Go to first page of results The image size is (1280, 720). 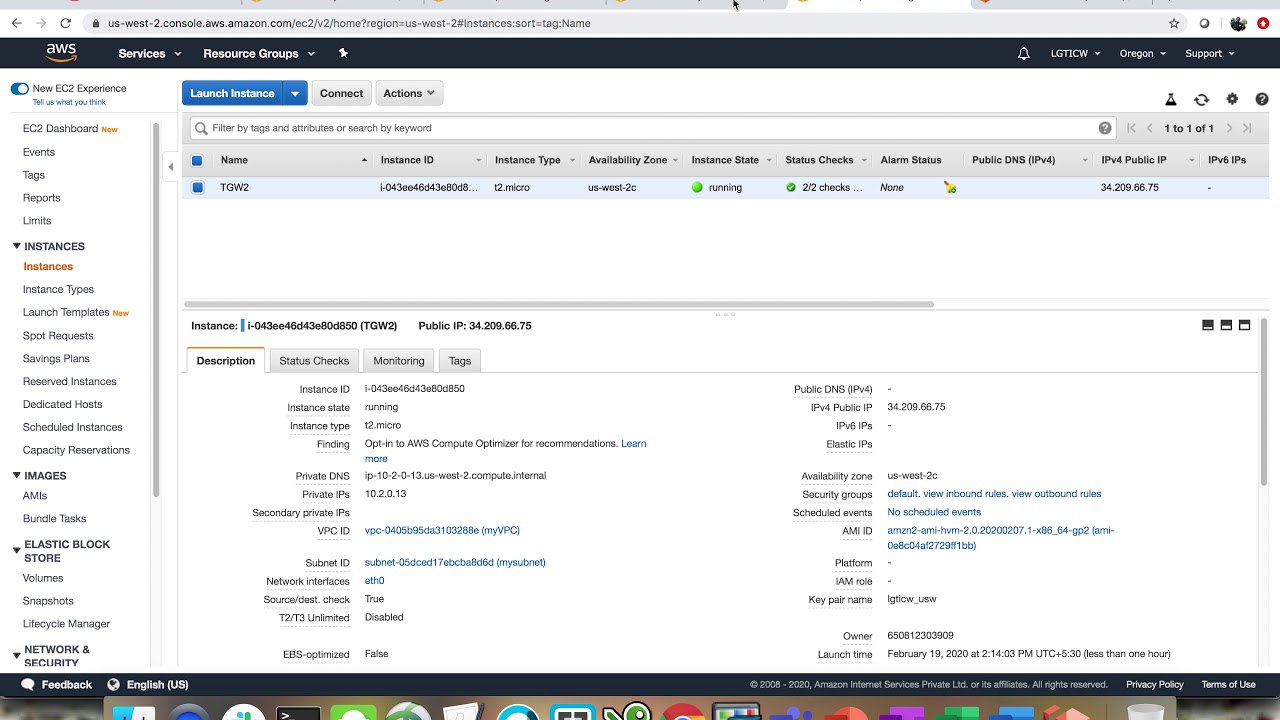pos(1132,128)
